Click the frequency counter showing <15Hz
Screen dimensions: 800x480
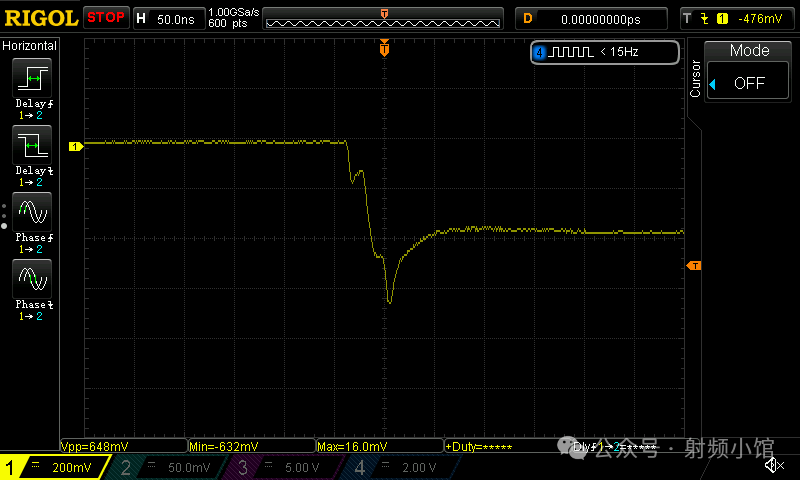[604, 52]
